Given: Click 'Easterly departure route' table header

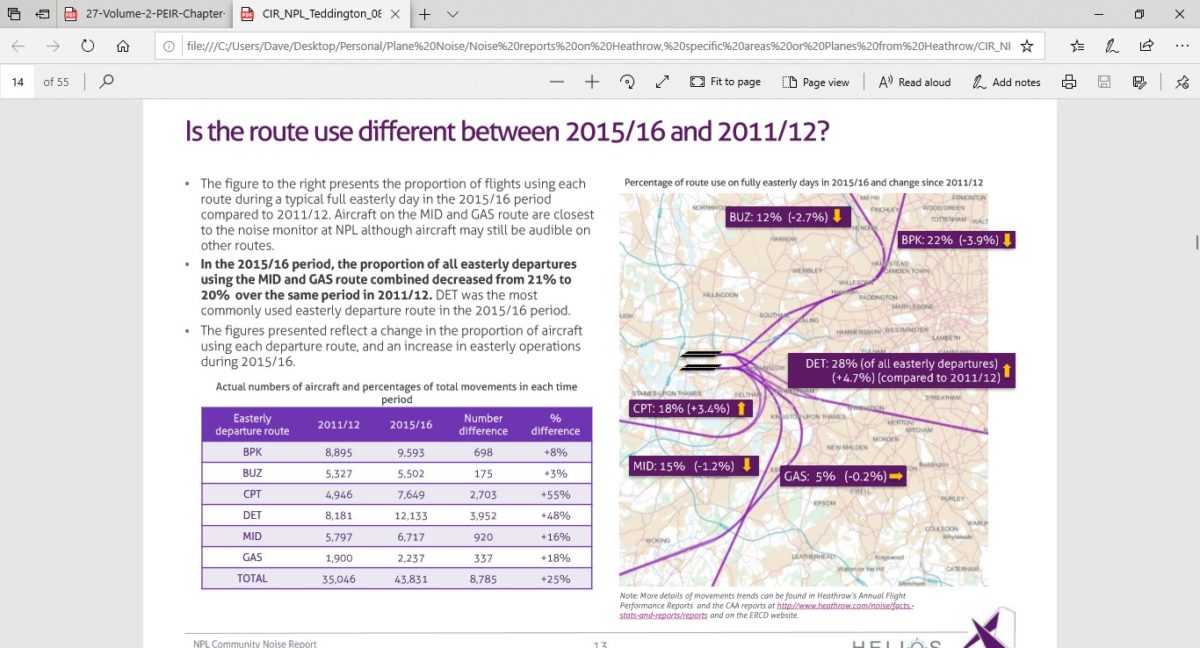Looking at the screenshot, I should [252, 424].
